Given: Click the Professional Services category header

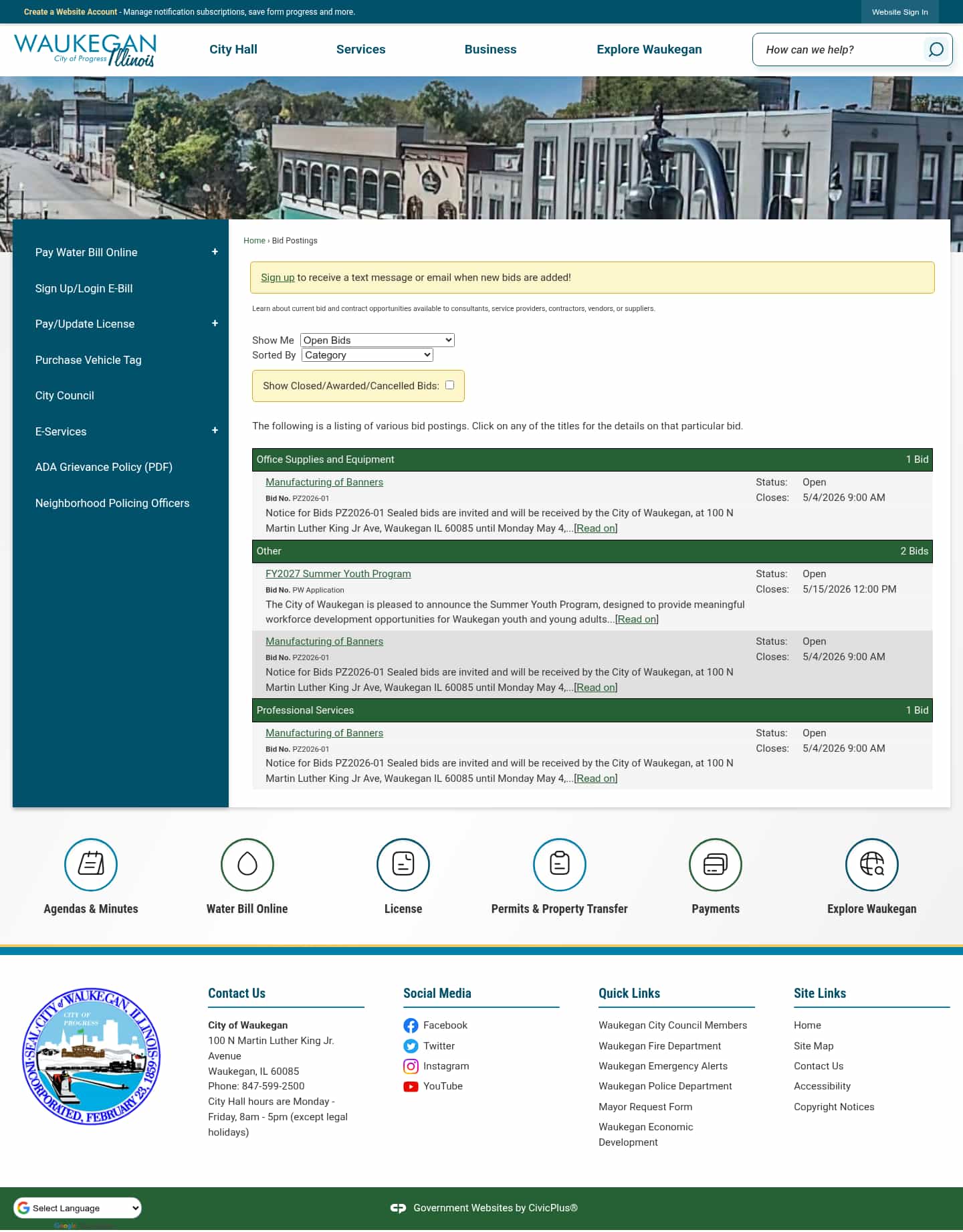Looking at the screenshot, I should (x=593, y=710).
